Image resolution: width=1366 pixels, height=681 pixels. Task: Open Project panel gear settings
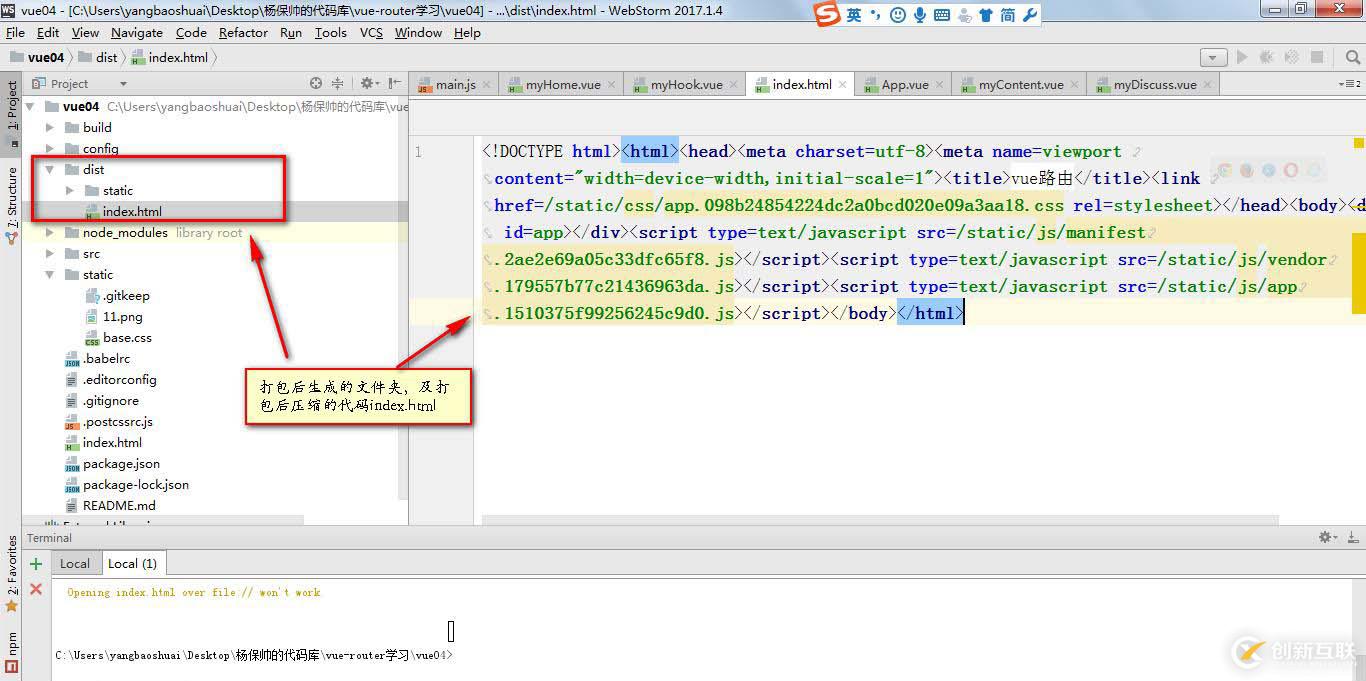pyautogui.click(x=366, y=84)
